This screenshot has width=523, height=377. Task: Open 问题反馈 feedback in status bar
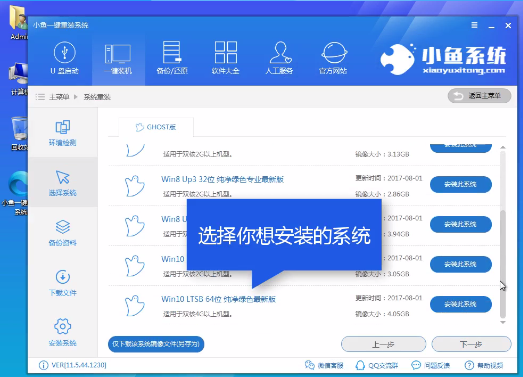pos(431,365)
